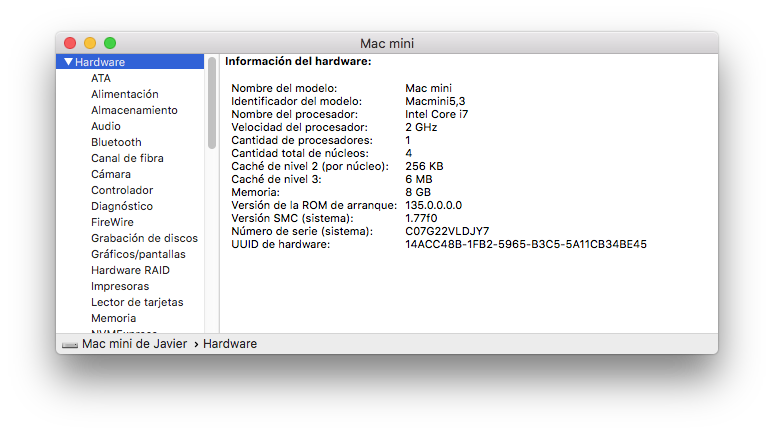Open Canal de fibra entry
The image size is (774, 434).
click(127, 158)
